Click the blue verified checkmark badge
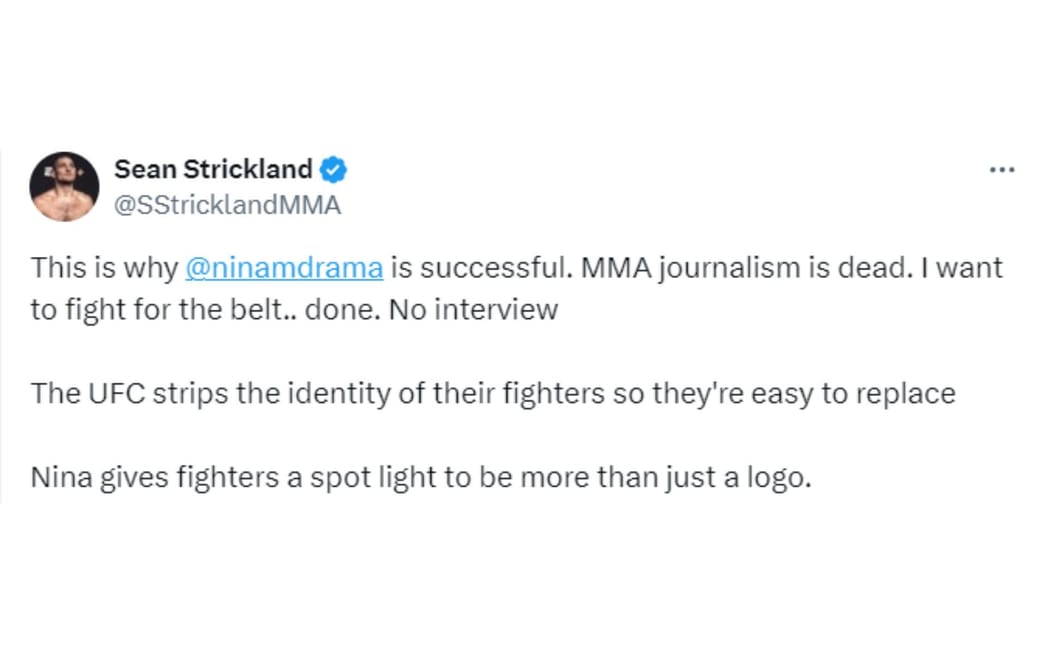The height and width of the screenshot is (653, 1045). (334, 170)
